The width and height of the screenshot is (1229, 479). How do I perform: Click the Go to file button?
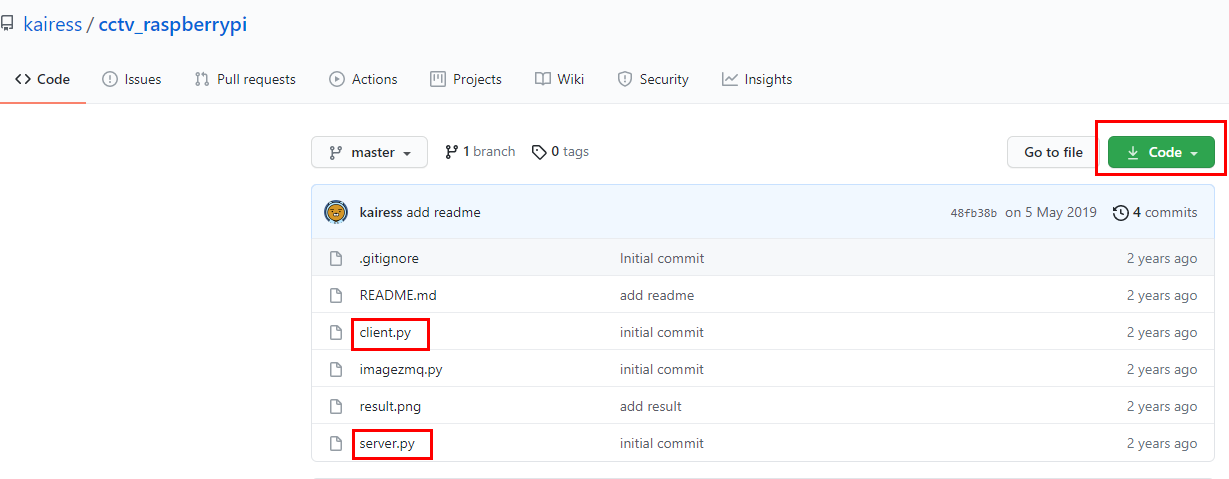point(1053,152)
